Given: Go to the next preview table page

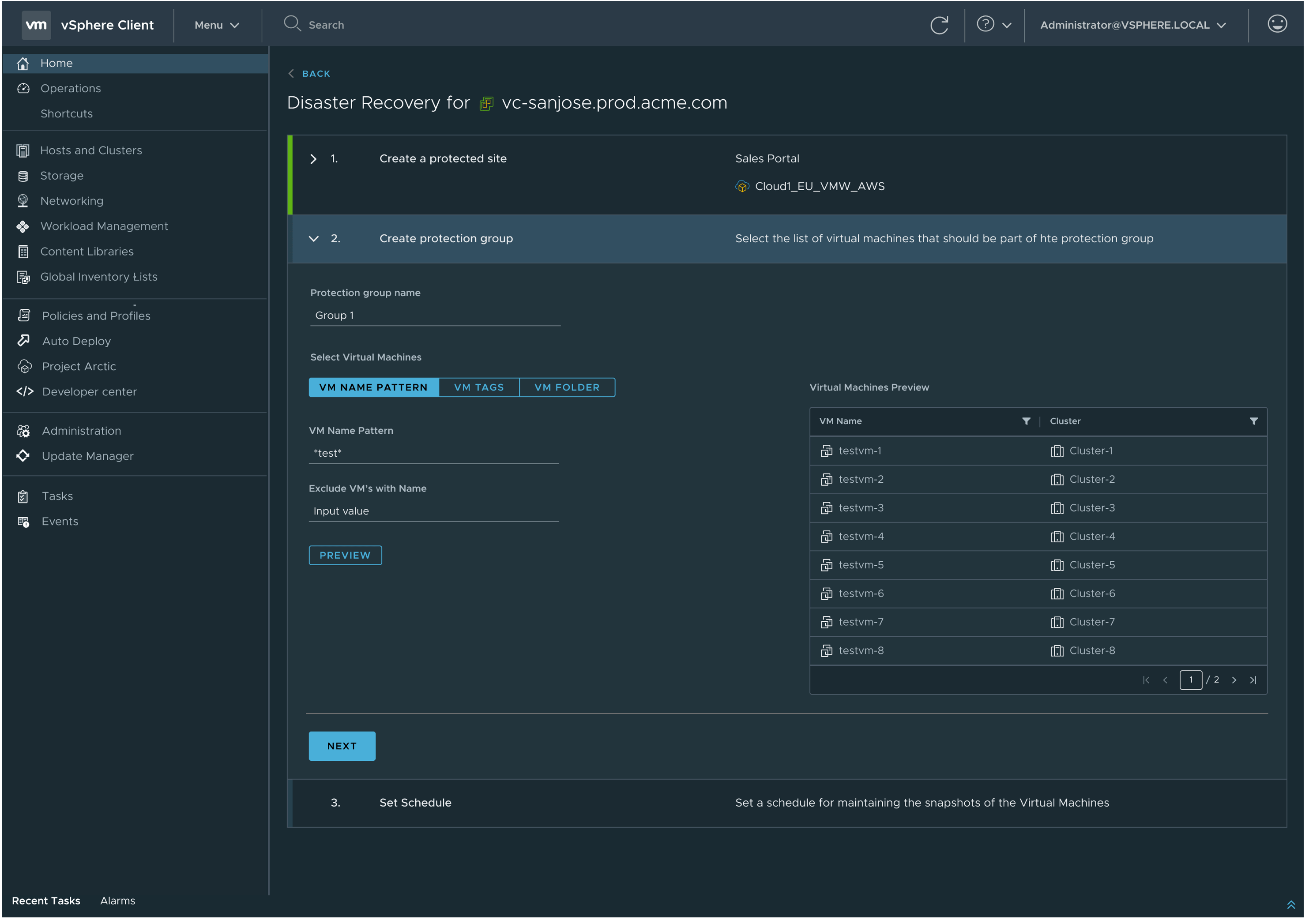Looking at the screenshot, I should 1234,680.
